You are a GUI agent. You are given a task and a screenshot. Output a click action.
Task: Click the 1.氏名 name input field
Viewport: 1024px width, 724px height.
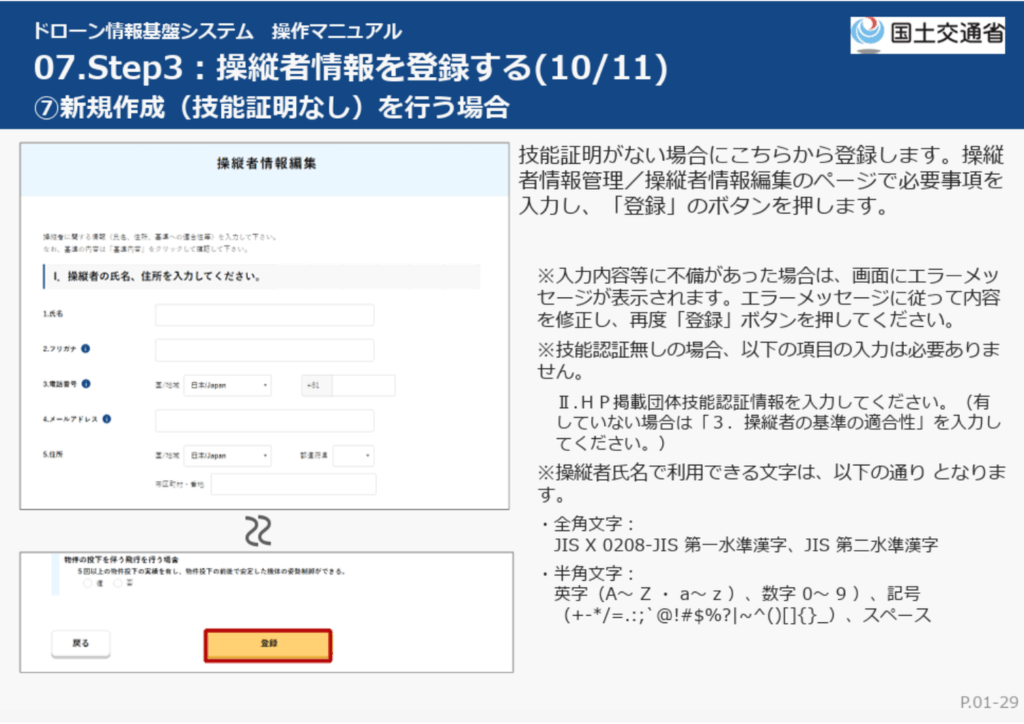tap(264, 315)
